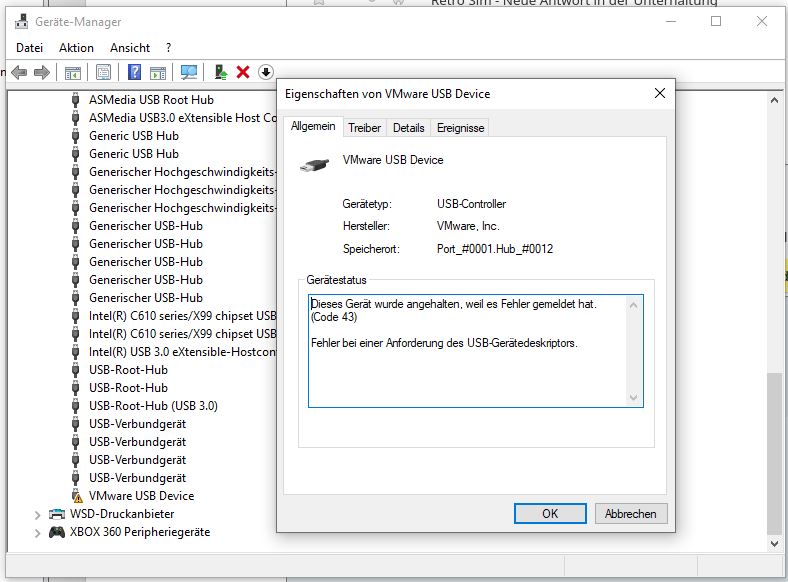Select the first Generischer Hochgeschwindigkeits entry
This screenshot has width=788, height=582.
pyautogui.click(x=182, y=172)
